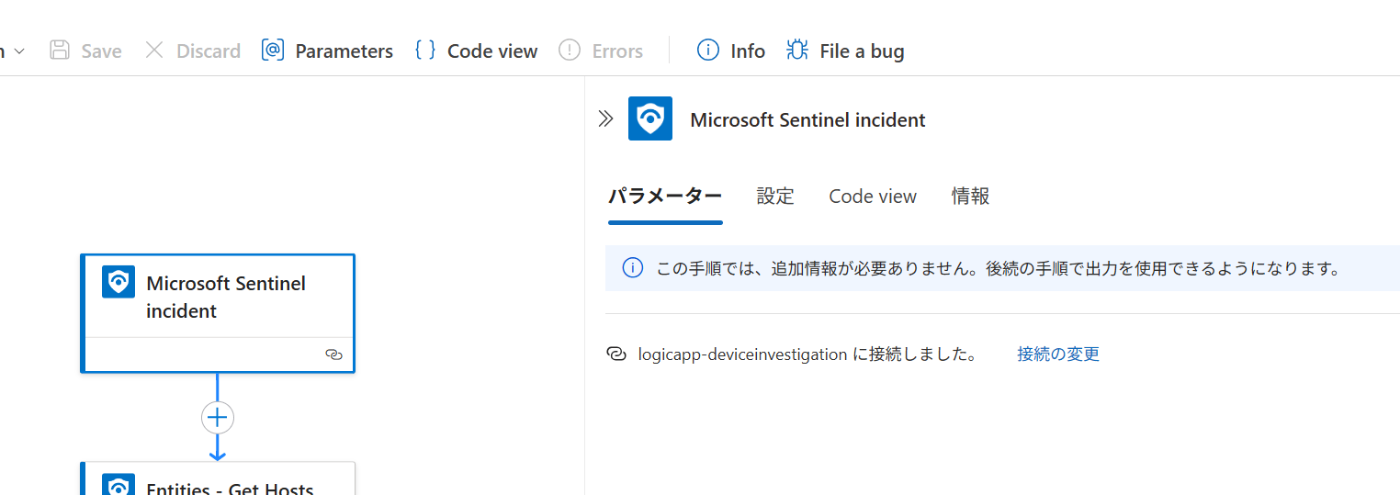Click the shield icon on the Microsoft Sentinel incident card
This screenshot has height=495, width=1400.
click(x=118, y=283)
